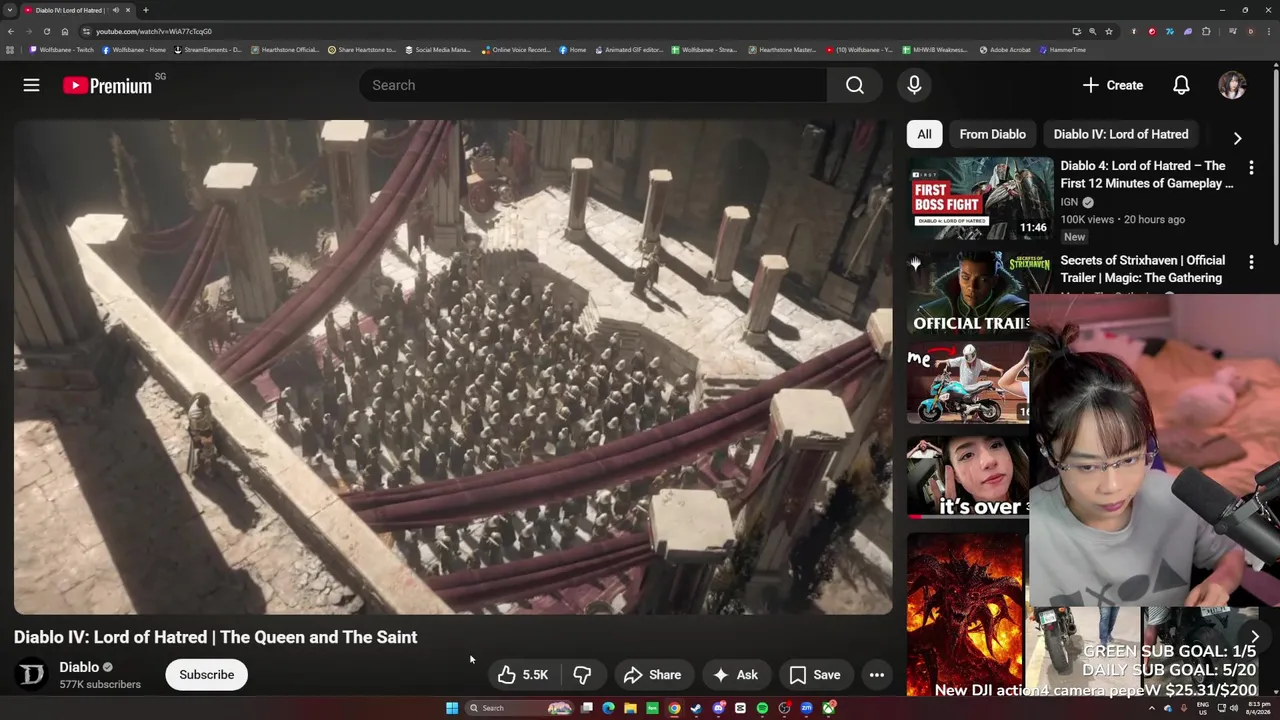Click the Share button
This screenshot has width=1280, height=720.
(x=652, y=675)
